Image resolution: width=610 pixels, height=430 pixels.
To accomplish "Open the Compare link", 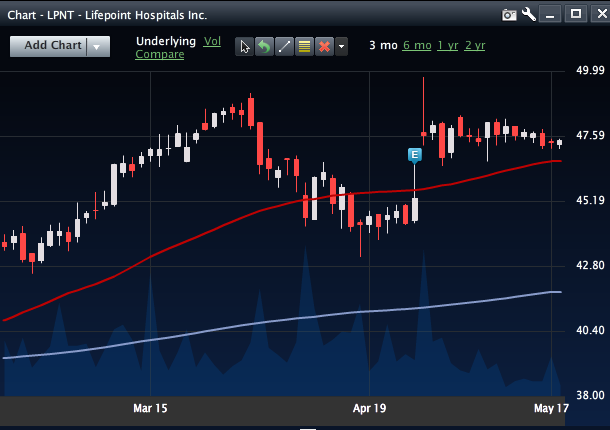I will (160, 54).
